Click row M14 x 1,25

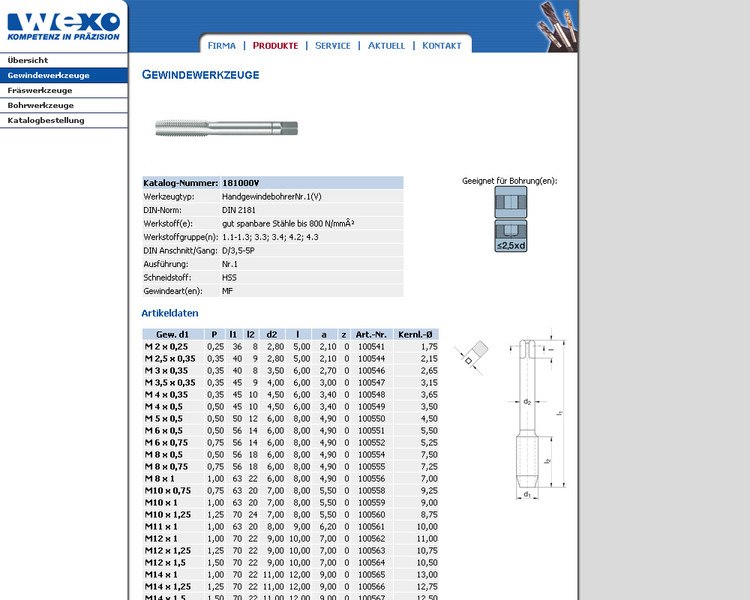pyautogui.click(x=290, y=587)
